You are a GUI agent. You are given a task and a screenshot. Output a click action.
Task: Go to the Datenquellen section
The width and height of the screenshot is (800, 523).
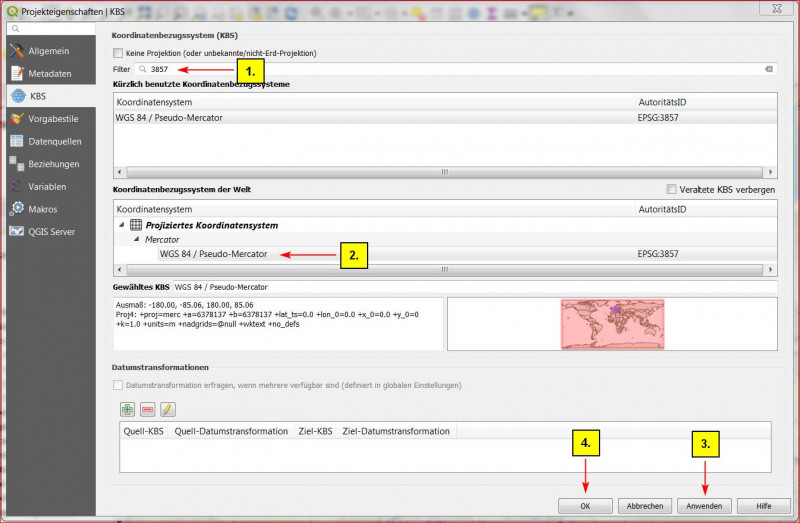[x=54, y=141]
